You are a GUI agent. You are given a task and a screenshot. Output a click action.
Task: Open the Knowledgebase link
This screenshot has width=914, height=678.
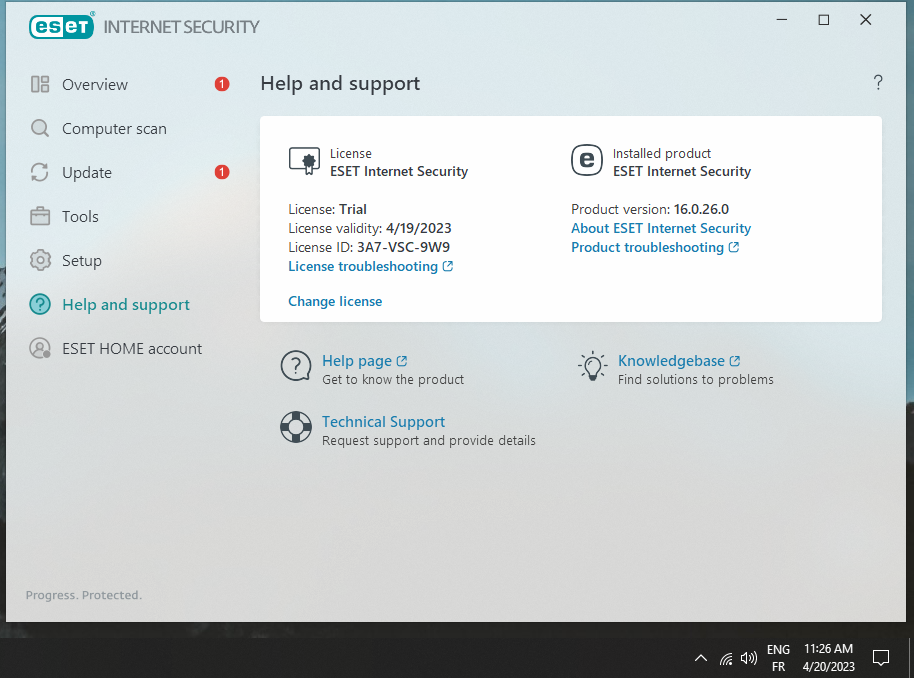pyautogui.click(x=672, y=361)
